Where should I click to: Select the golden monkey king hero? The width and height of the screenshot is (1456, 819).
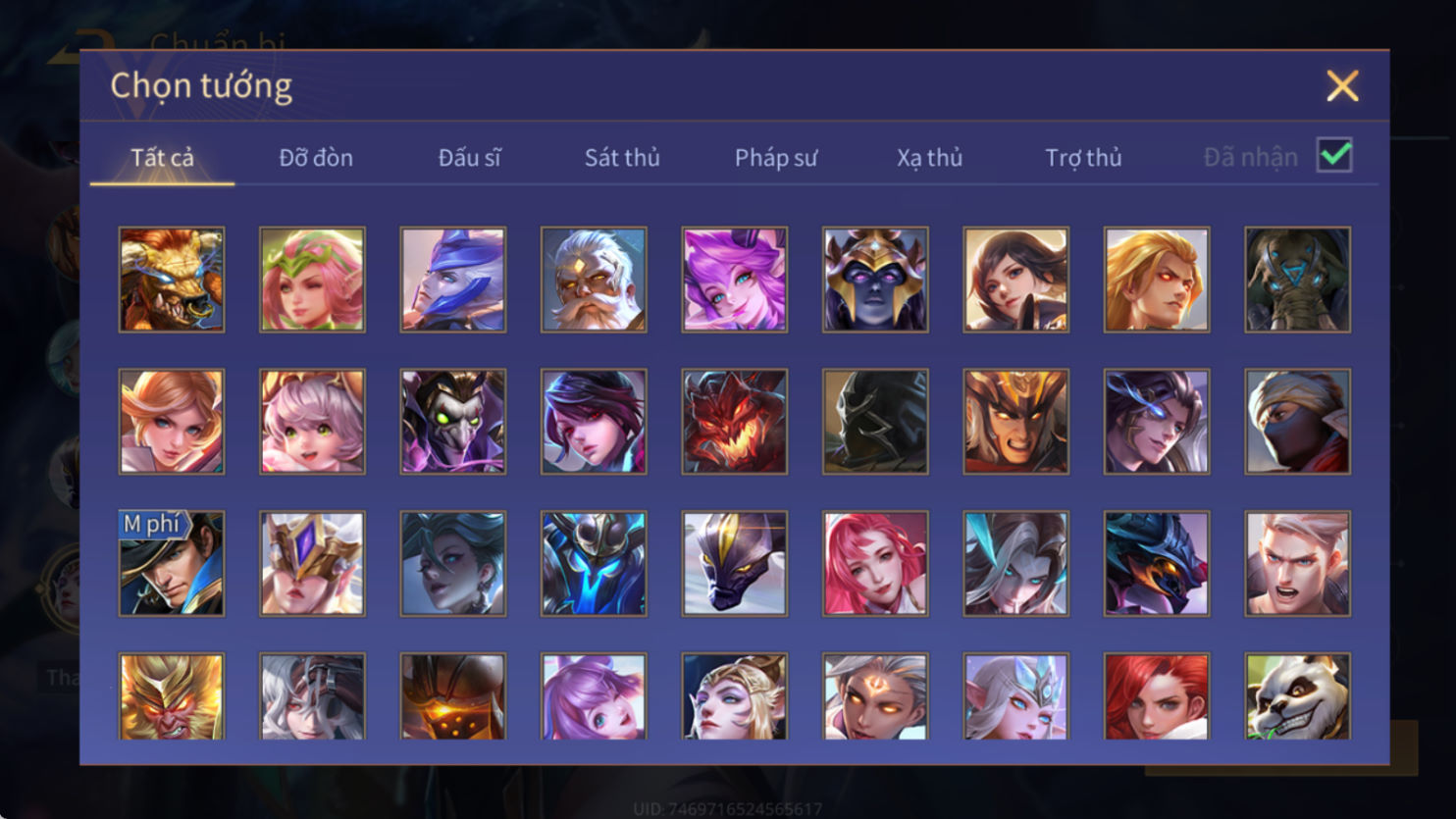(172, 696)
